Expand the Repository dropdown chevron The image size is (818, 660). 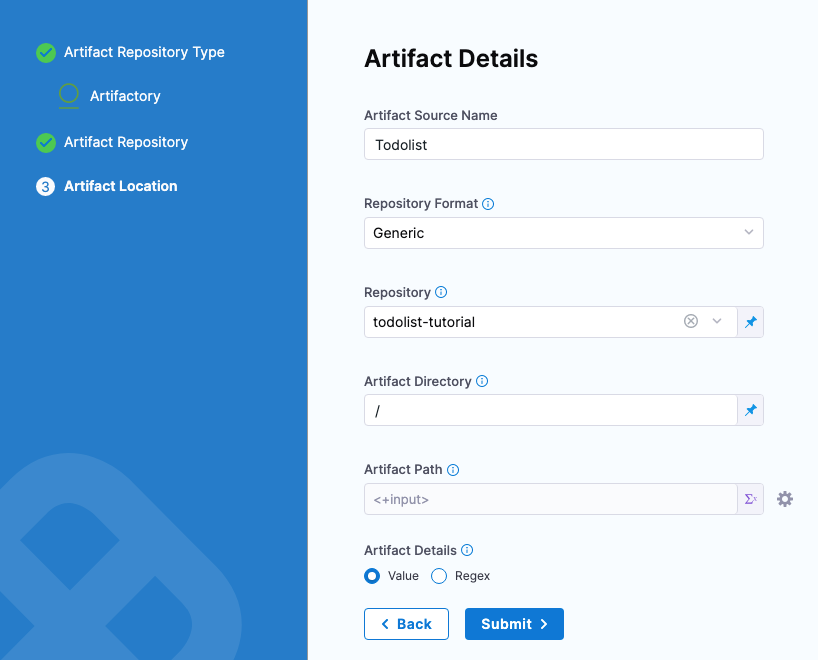point(716,322)
